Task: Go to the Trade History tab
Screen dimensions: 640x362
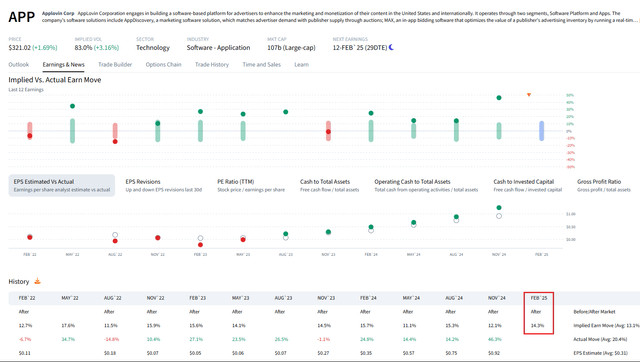Action: pos(212,64)
